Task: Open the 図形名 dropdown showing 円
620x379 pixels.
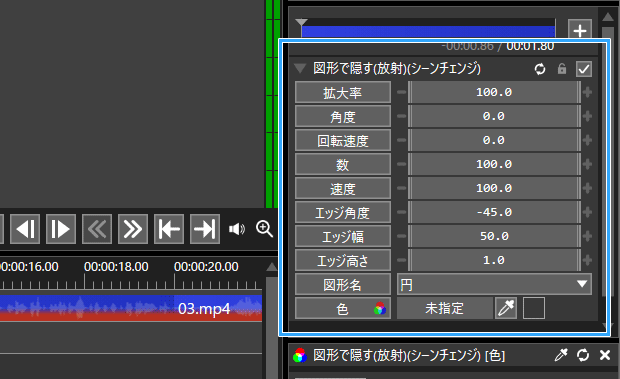Action: 494,285
